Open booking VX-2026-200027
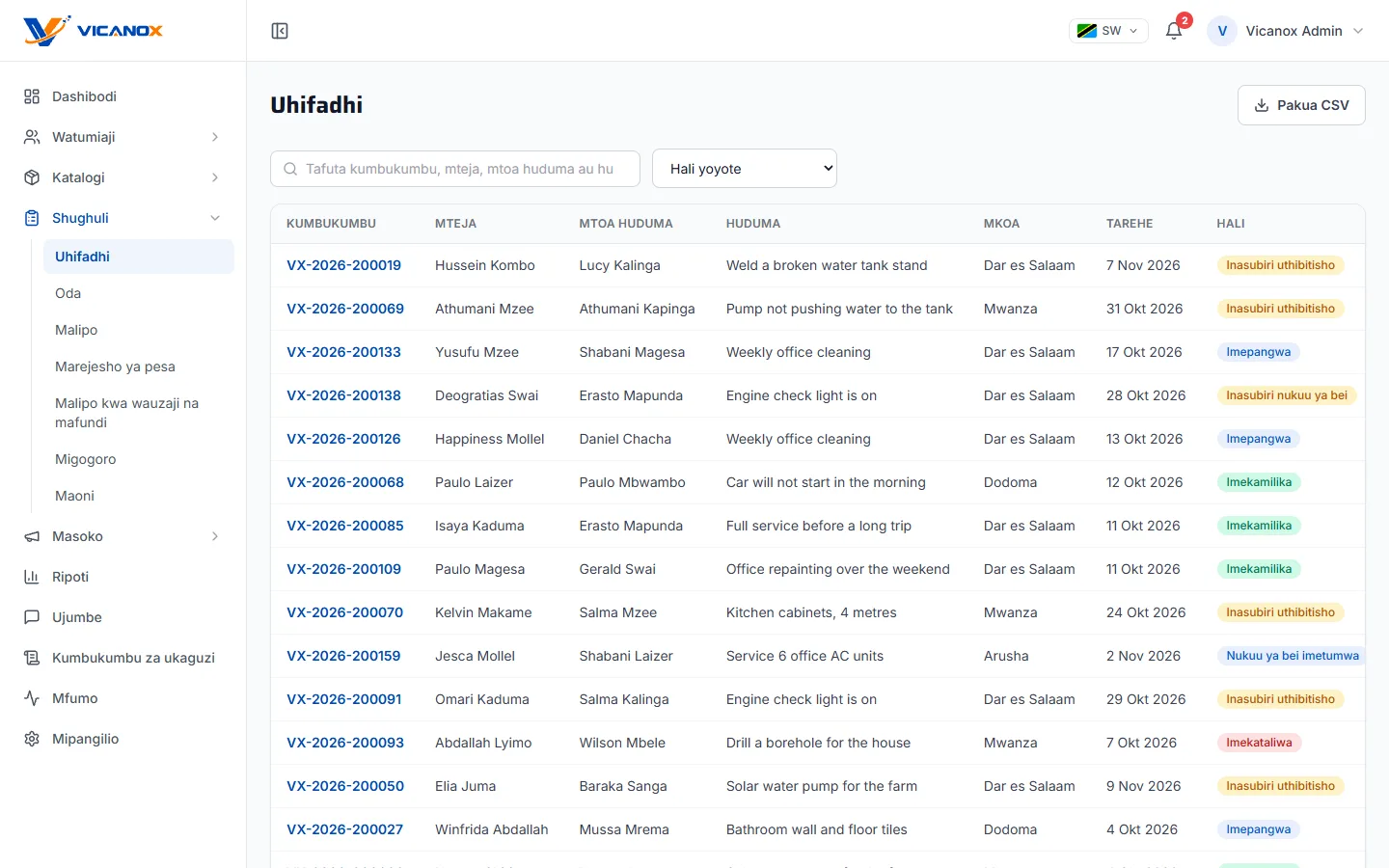The image size is (1389, 868). 344,829
